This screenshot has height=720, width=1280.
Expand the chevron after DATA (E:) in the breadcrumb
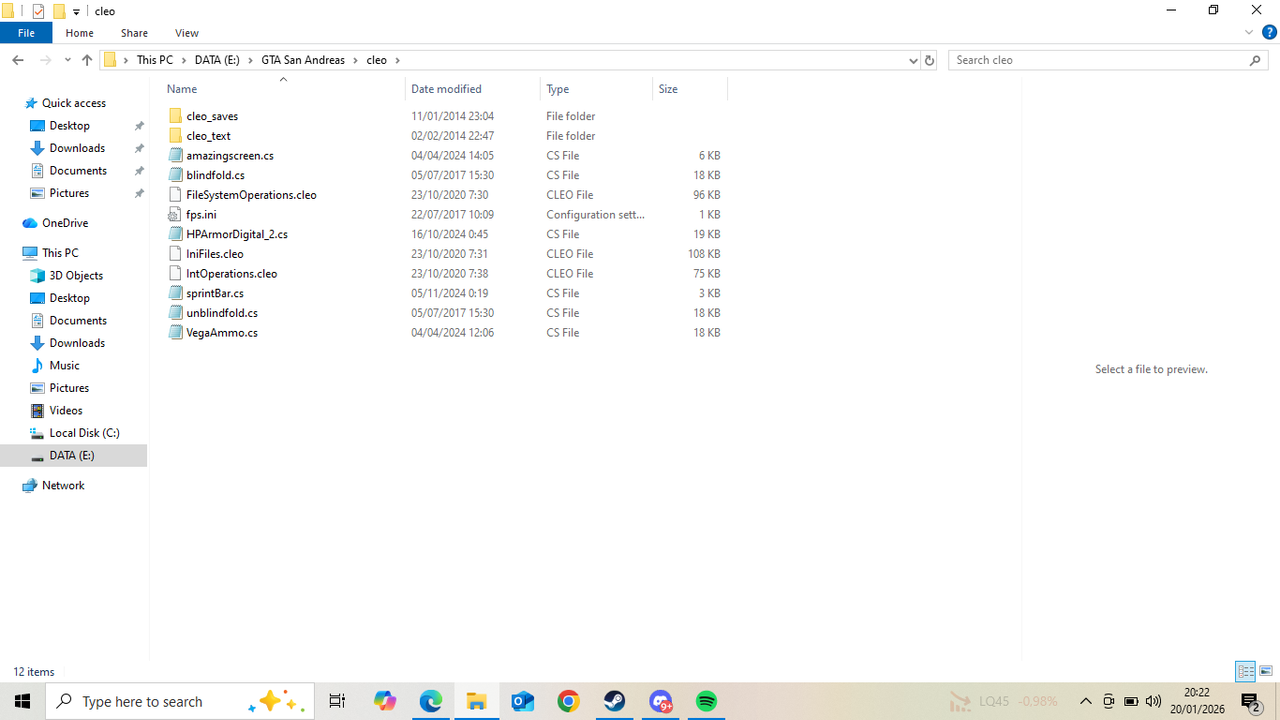(x=250, y=60)
